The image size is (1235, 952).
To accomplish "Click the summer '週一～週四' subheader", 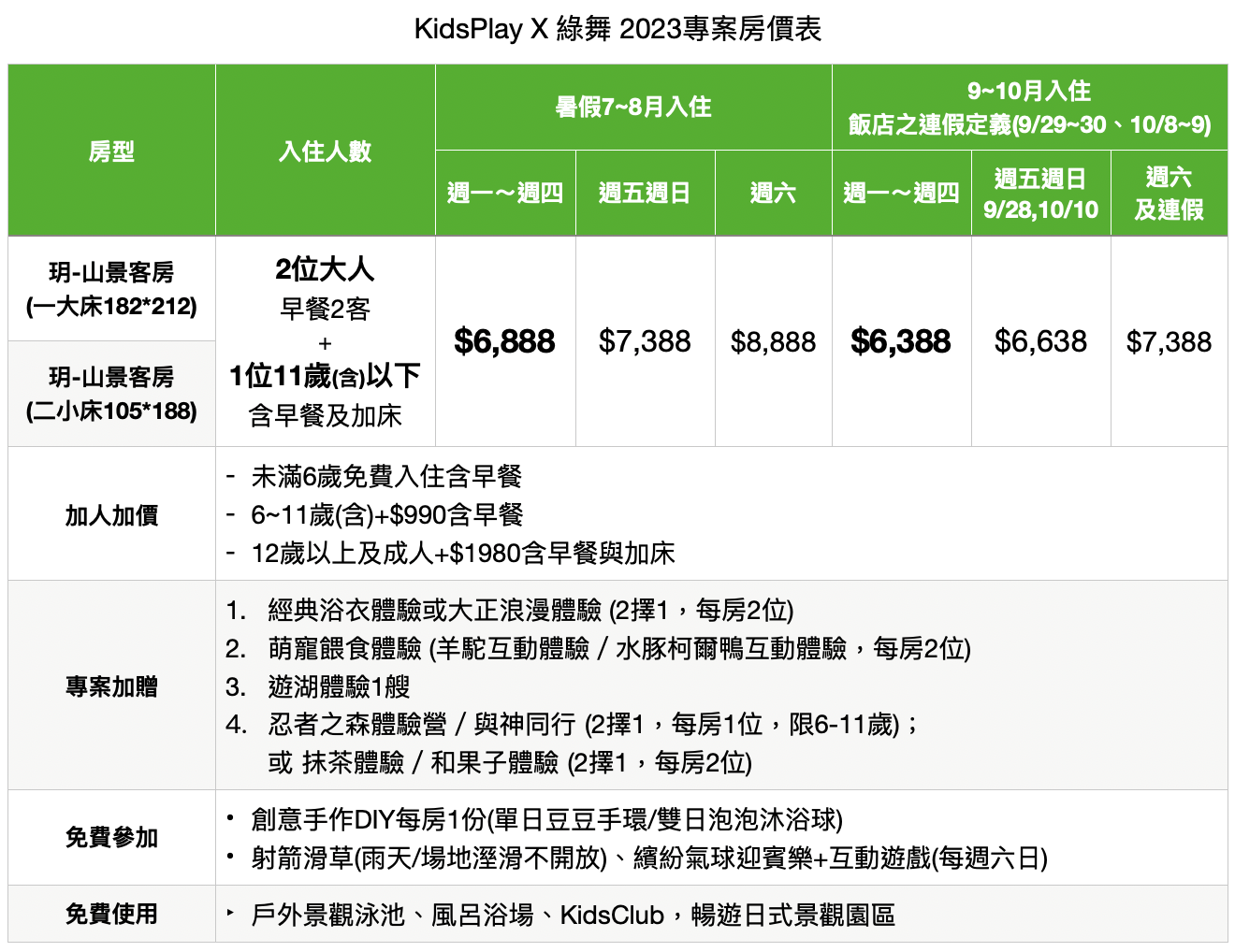I will pos(505,193).
